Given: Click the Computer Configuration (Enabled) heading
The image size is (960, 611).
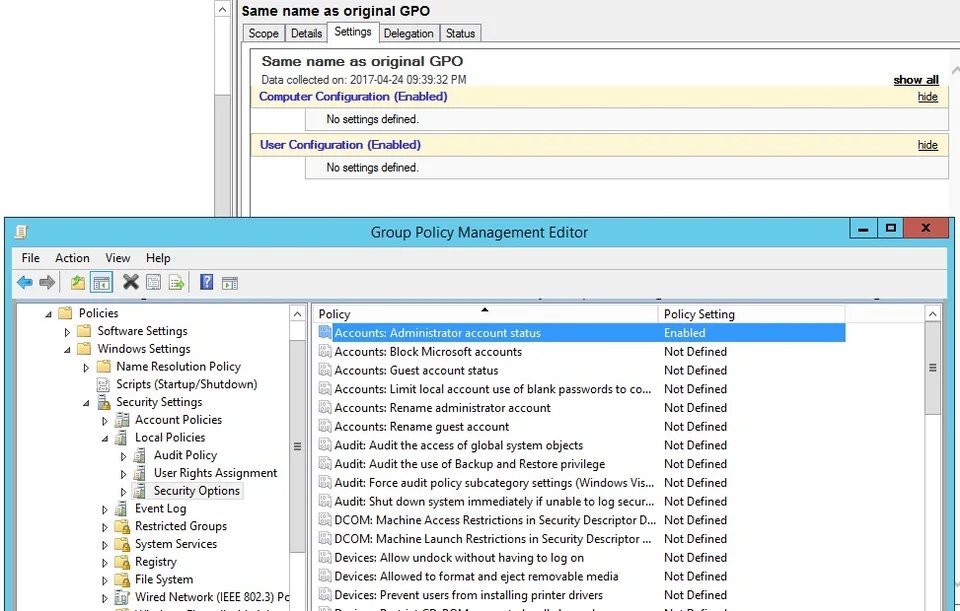Looking at the screenshot, I should [x=353, y=97].
